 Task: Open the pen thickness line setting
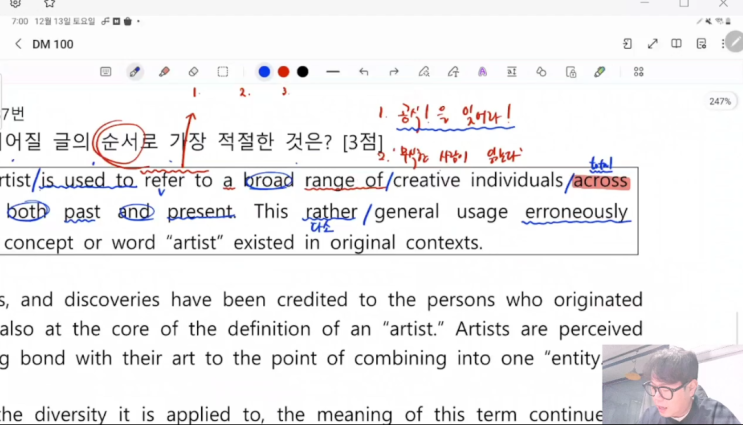[x=333, y=72]
